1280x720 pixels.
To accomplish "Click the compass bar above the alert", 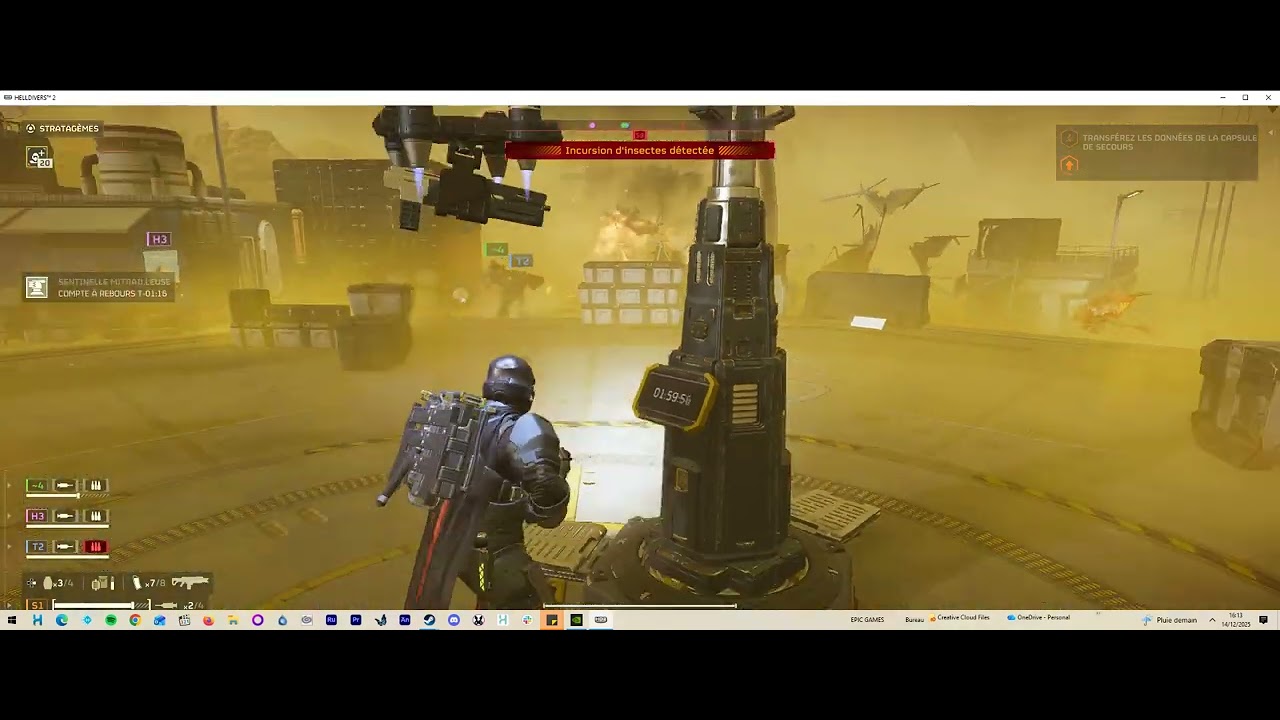I will [x=640, y=127].
